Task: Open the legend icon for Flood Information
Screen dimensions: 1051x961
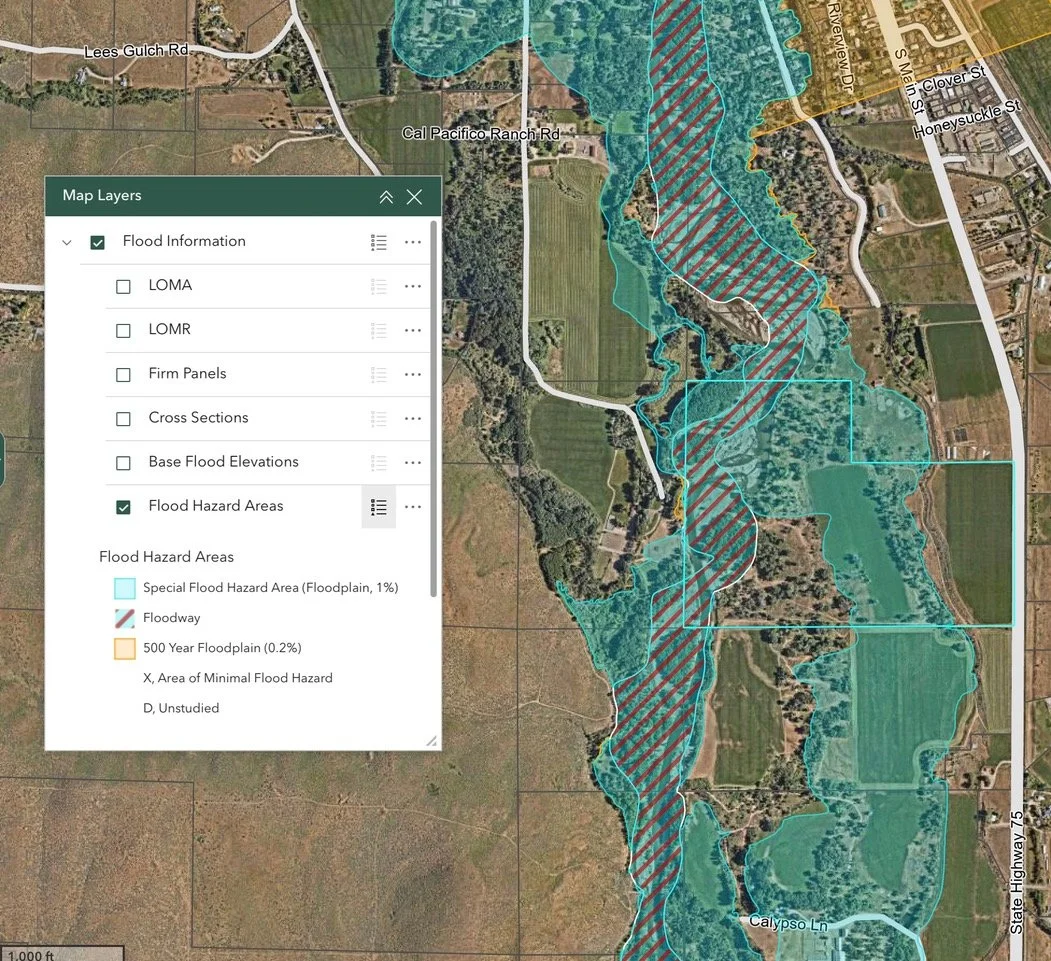Action: click(x=378, y=242)
